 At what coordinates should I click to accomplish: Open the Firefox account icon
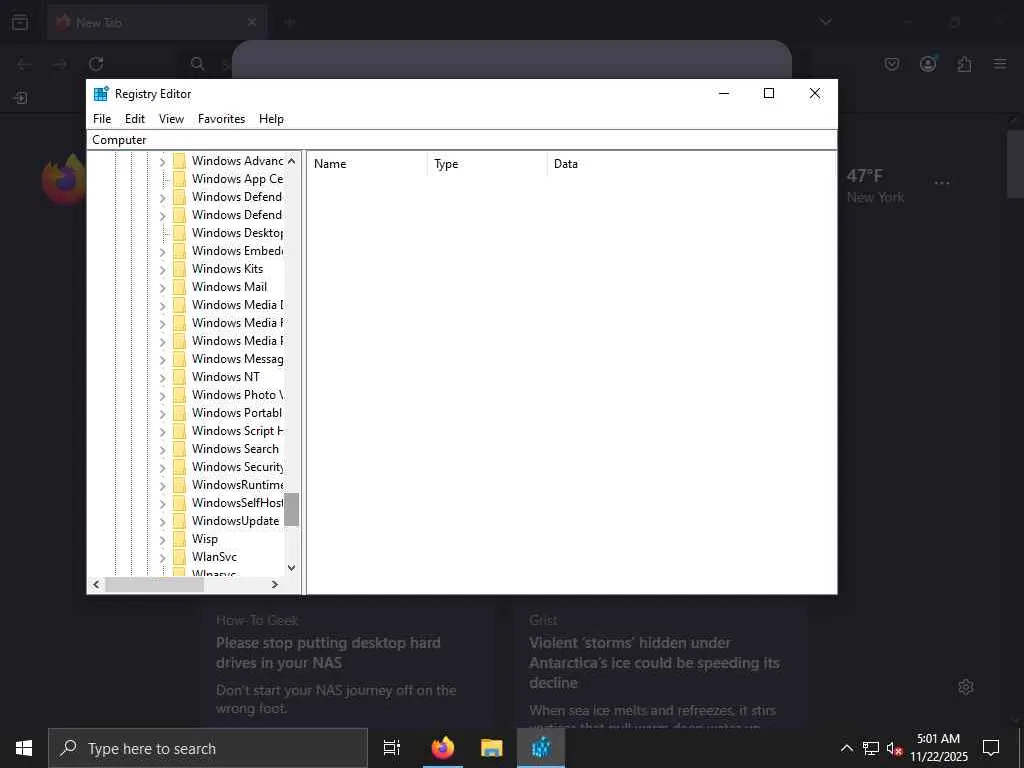point(928,63)
